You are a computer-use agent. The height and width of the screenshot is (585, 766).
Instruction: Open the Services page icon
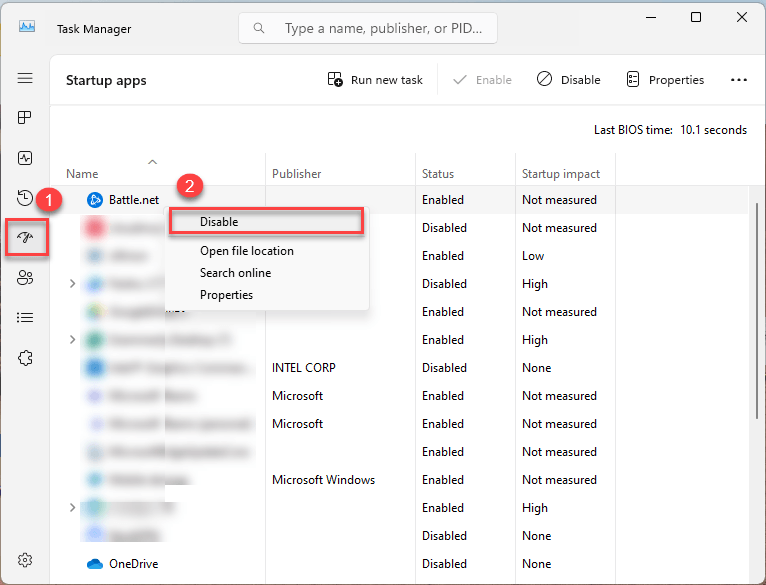pos(25,358)
